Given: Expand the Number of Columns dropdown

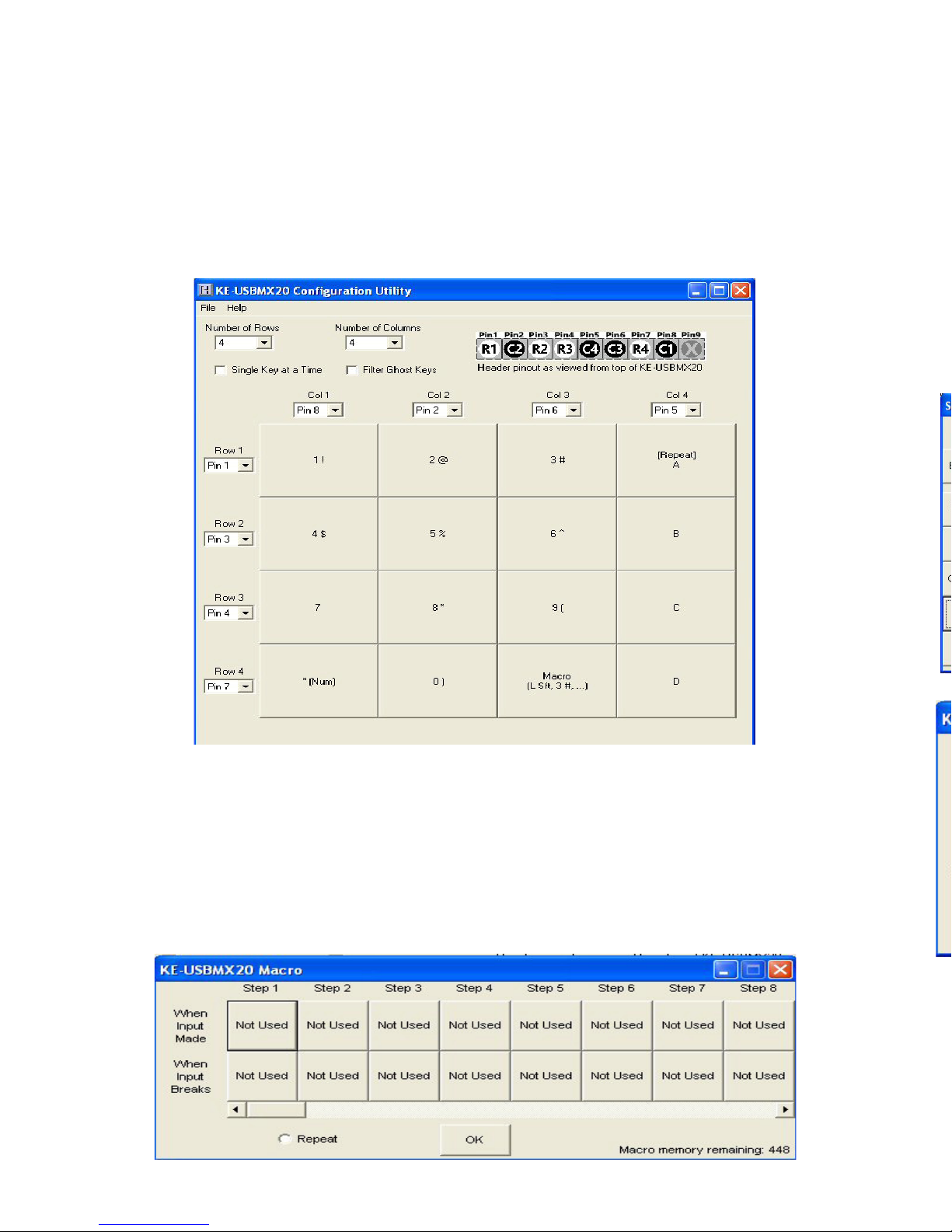Looking at the screenshot, I should pos(395,343).
